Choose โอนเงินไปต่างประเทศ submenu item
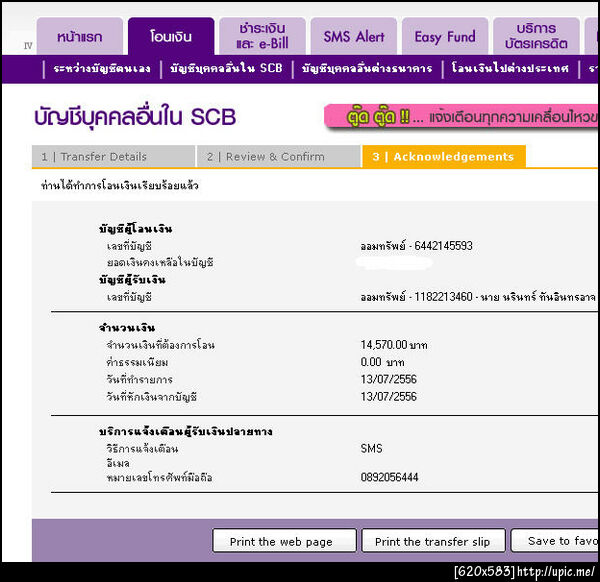 click(x=510, y=68)
